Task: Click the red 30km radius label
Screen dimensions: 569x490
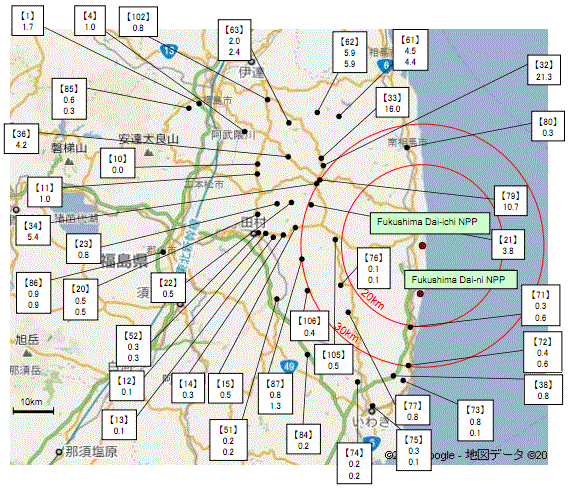Action: coord(347,332)
